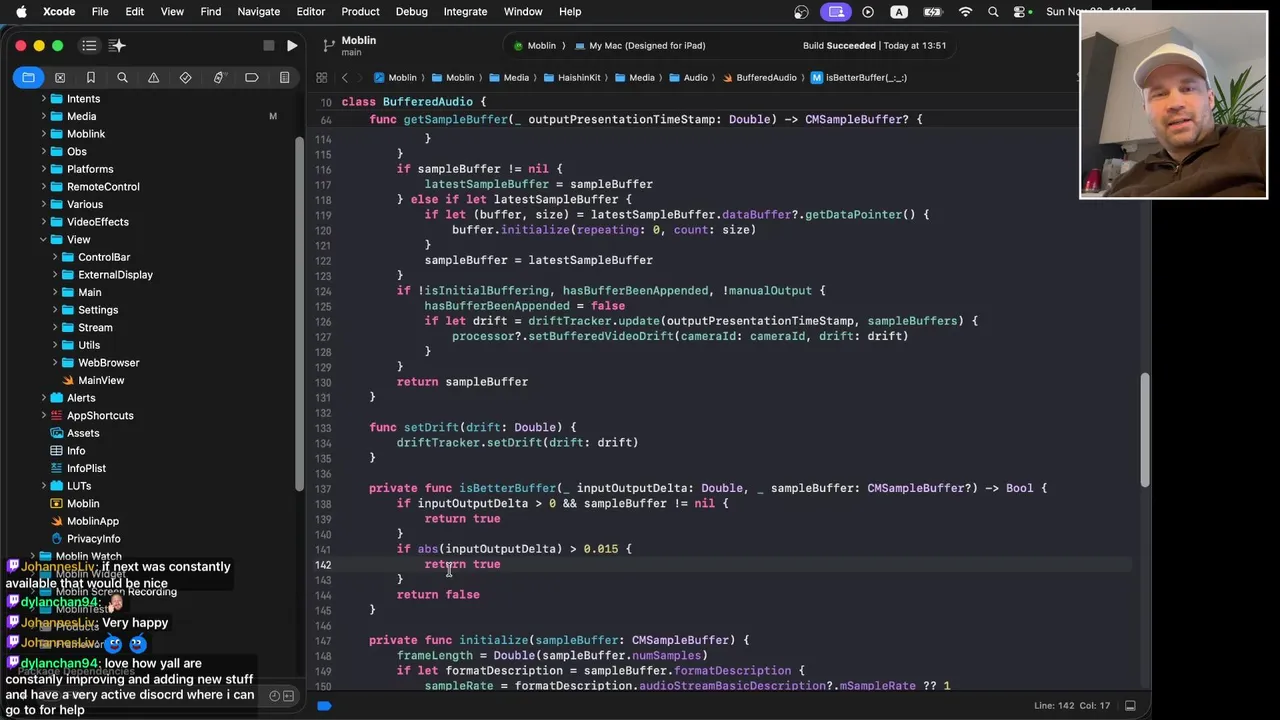Select the AppShortcuts folder

pyautogui.click(x=100, y=416)
